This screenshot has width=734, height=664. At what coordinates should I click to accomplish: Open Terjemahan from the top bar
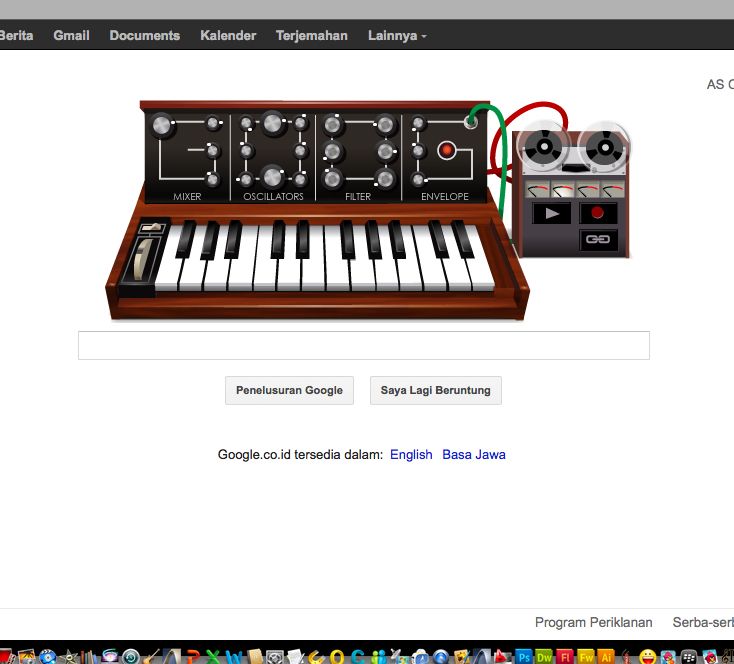tap(312, 36)
